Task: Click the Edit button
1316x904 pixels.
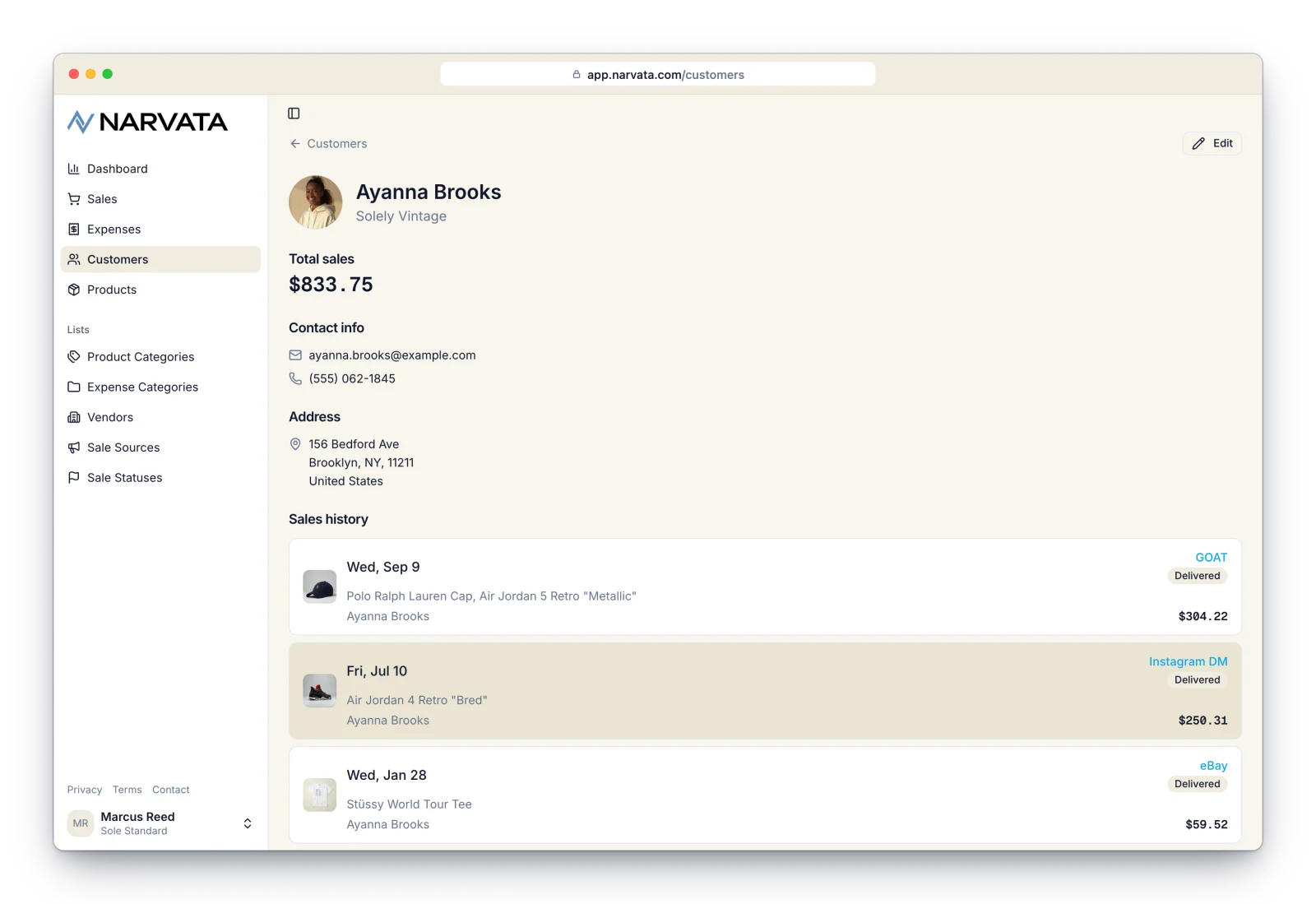Action: pyautogui.click(x=1212, y=143)
